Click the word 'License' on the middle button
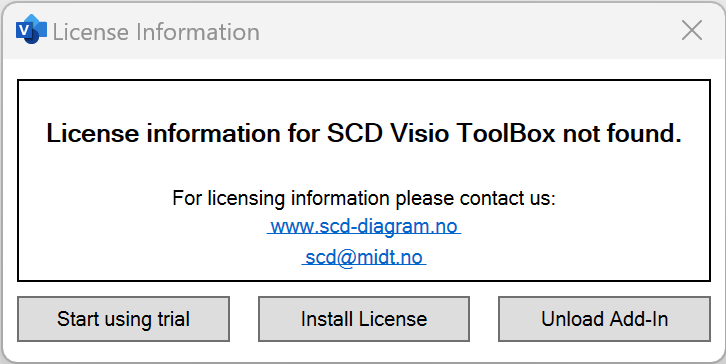The image size is (726, 364). (x=393, y=319)
